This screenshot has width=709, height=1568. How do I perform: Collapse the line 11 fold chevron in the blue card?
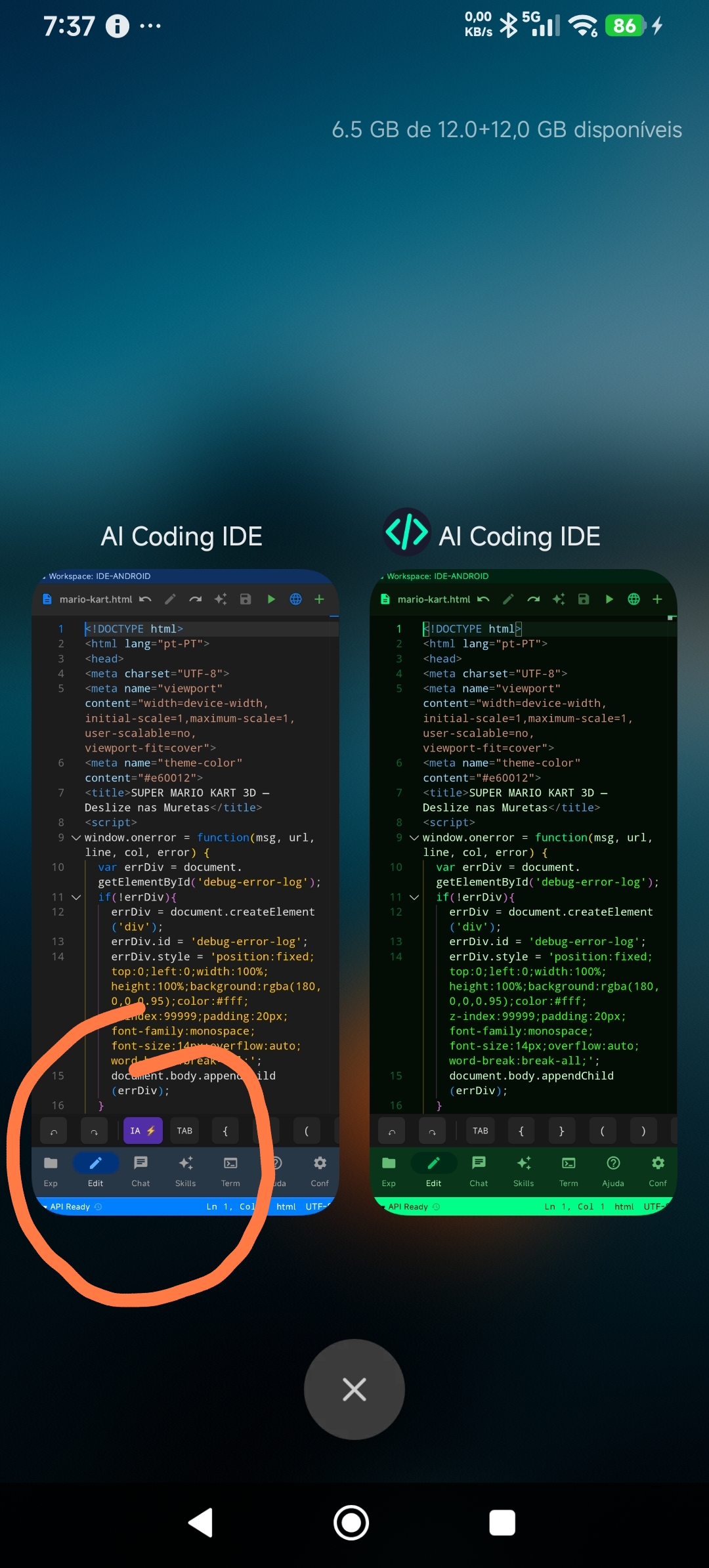76,897
